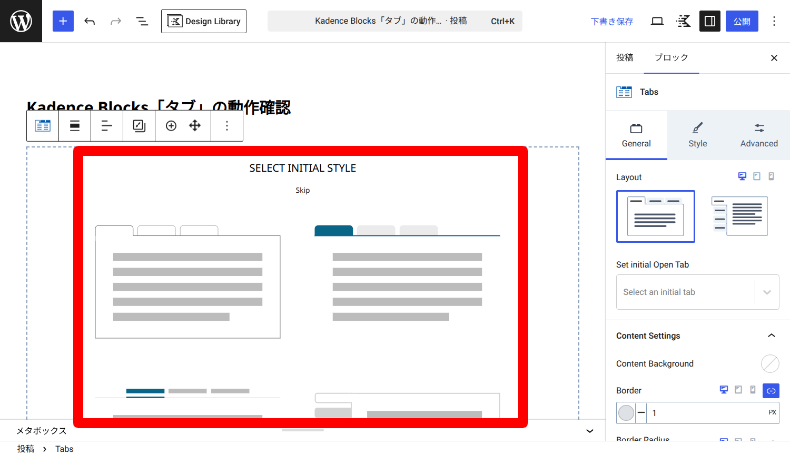
Task: Change block alignment in toolbar
Action: (75, 126)
